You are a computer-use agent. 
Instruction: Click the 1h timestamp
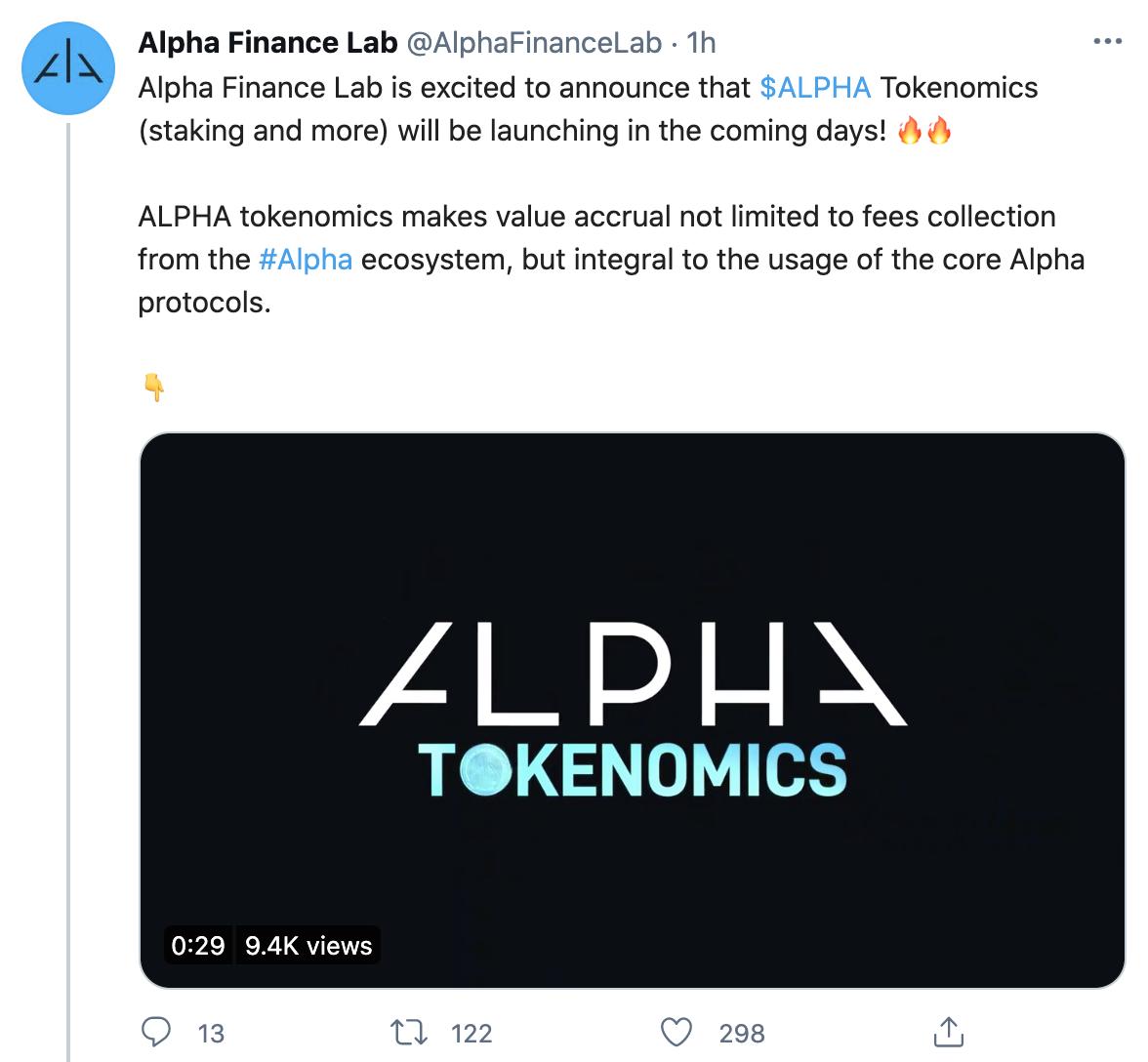click(701, 42)
